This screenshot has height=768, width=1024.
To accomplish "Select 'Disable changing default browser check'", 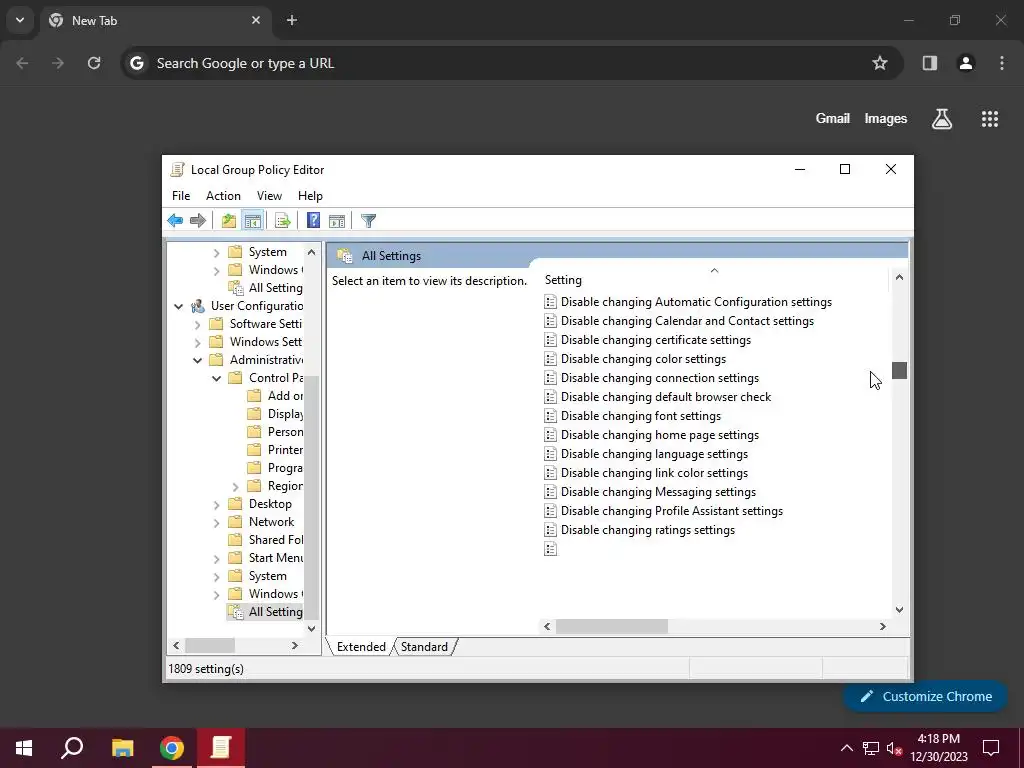I will pyautogui.click(x=665, y=397).
